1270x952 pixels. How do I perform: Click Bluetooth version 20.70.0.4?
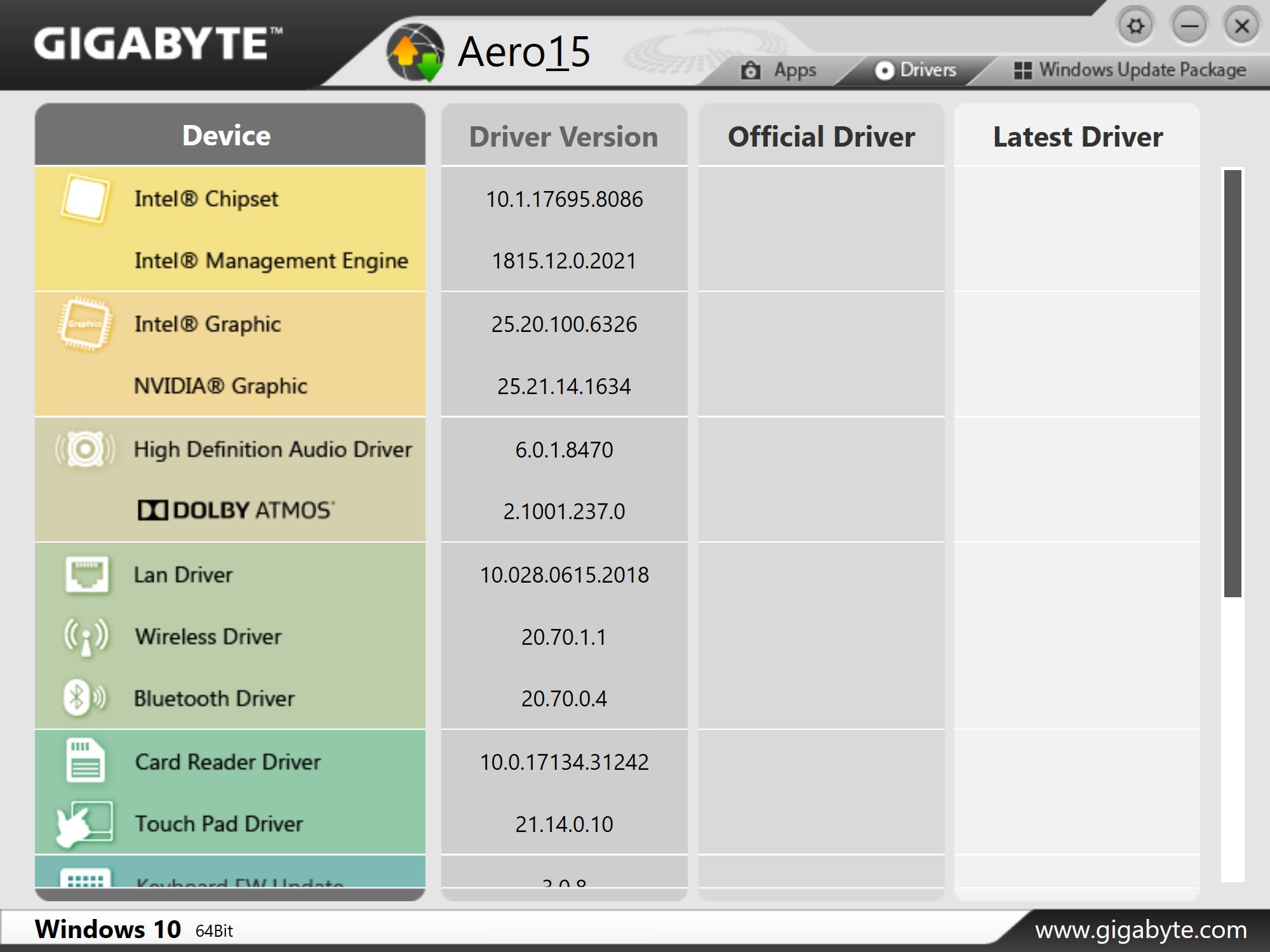click(564, 698)
